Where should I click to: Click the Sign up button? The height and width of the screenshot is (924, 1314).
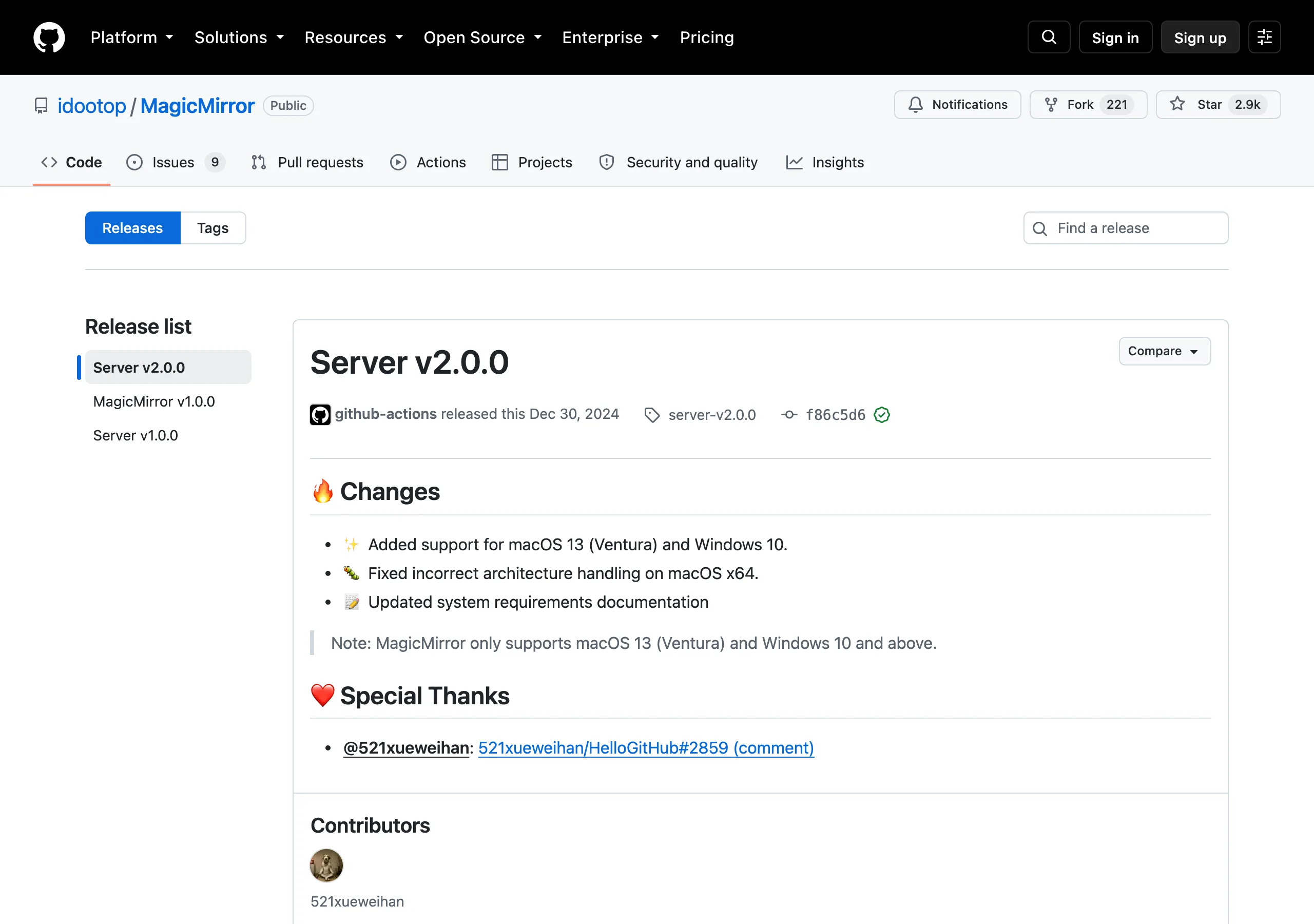pos(1200,37)
